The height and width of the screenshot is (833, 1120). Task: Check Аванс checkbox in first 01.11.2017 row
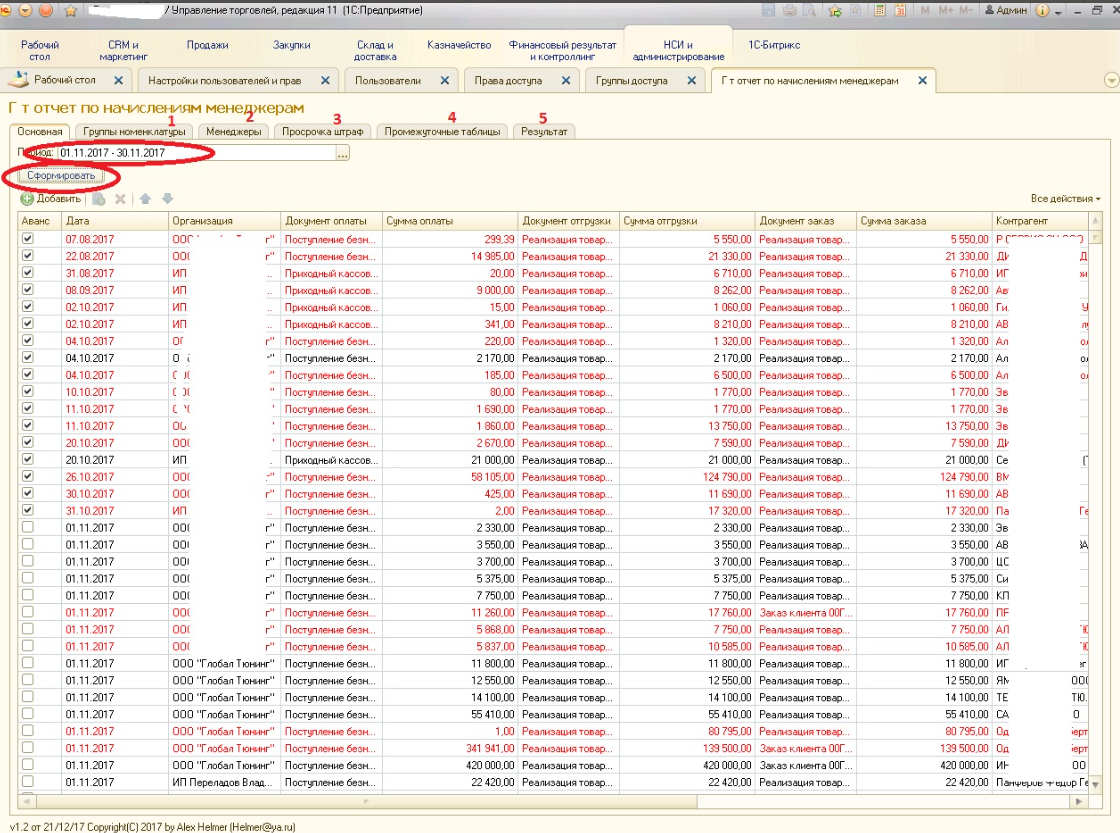click(27, 527)
